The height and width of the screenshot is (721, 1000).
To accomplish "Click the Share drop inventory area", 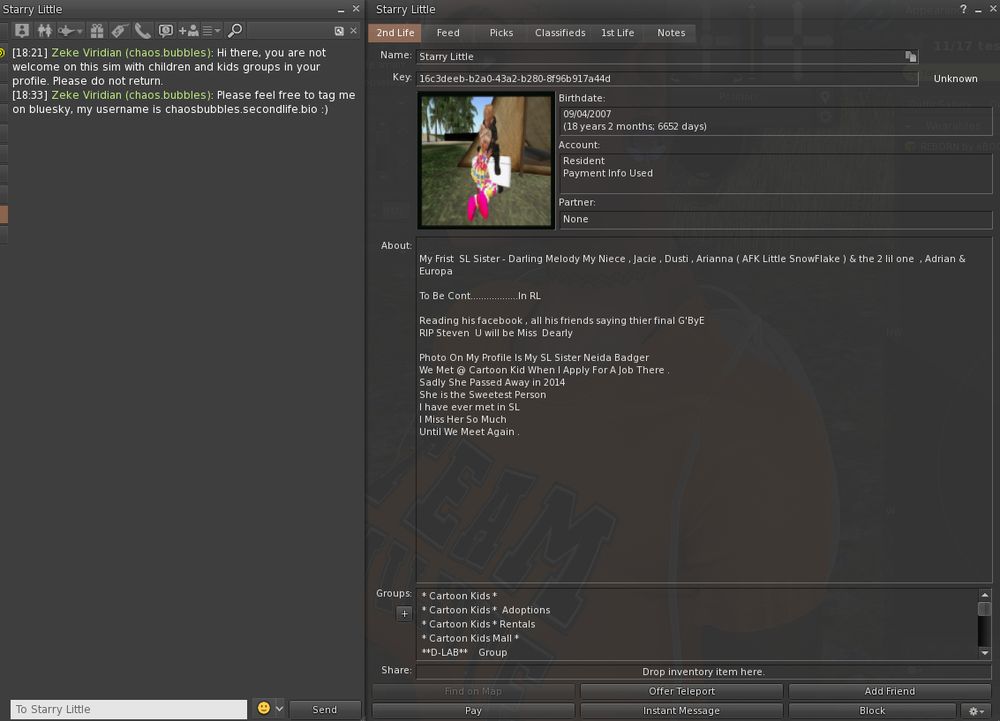I will [x=703, y=671].
